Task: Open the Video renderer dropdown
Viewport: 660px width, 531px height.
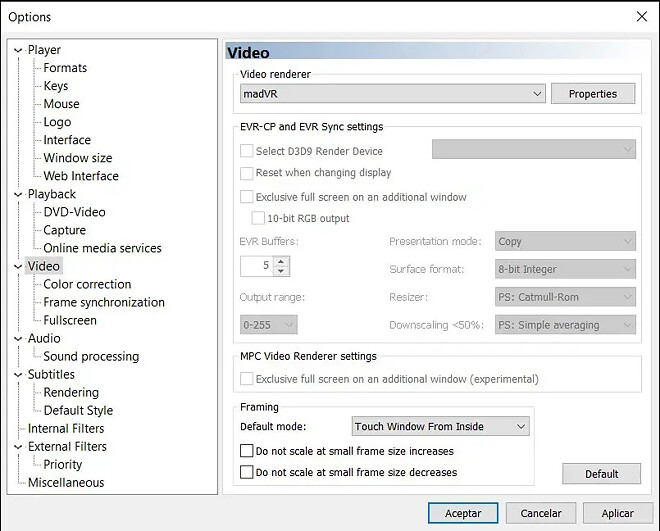Action: pos(393,94)
